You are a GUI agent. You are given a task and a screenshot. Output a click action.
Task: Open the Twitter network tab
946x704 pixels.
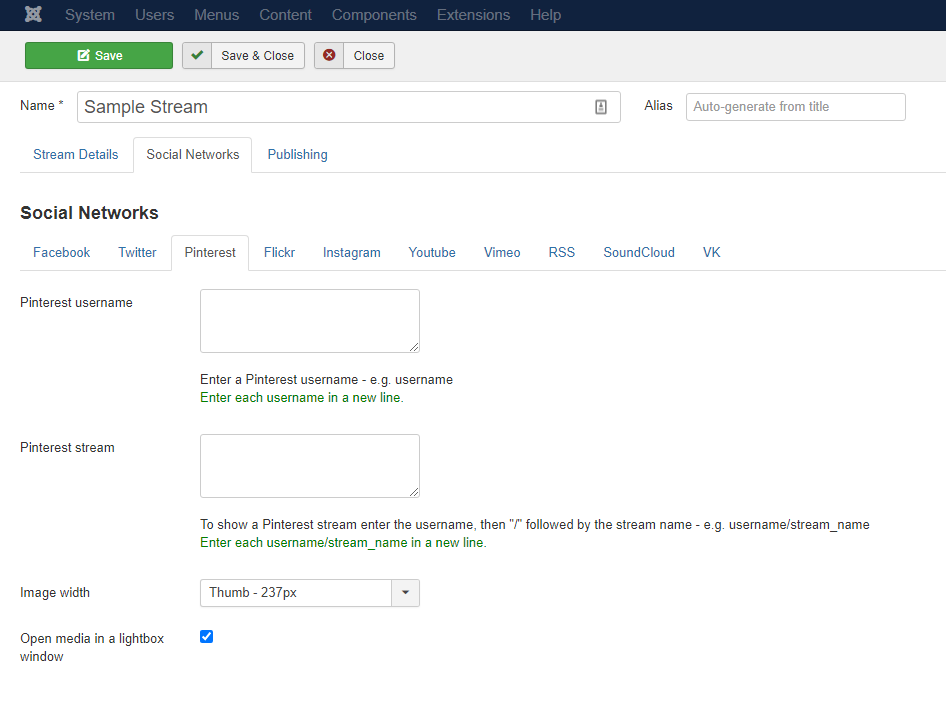coord(137,252)
